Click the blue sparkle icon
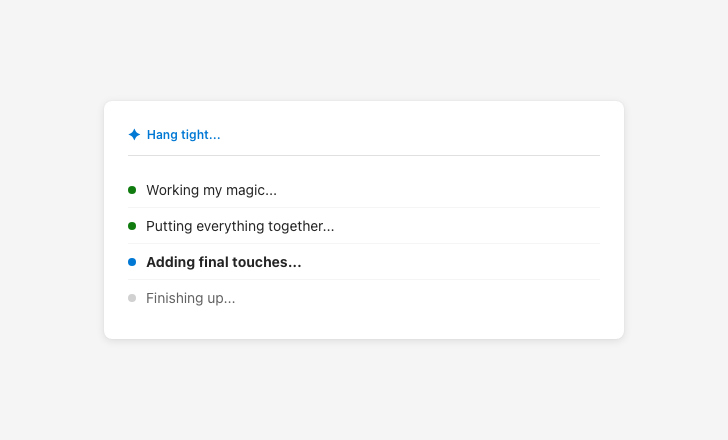728x440 pixels. [134, 135]
